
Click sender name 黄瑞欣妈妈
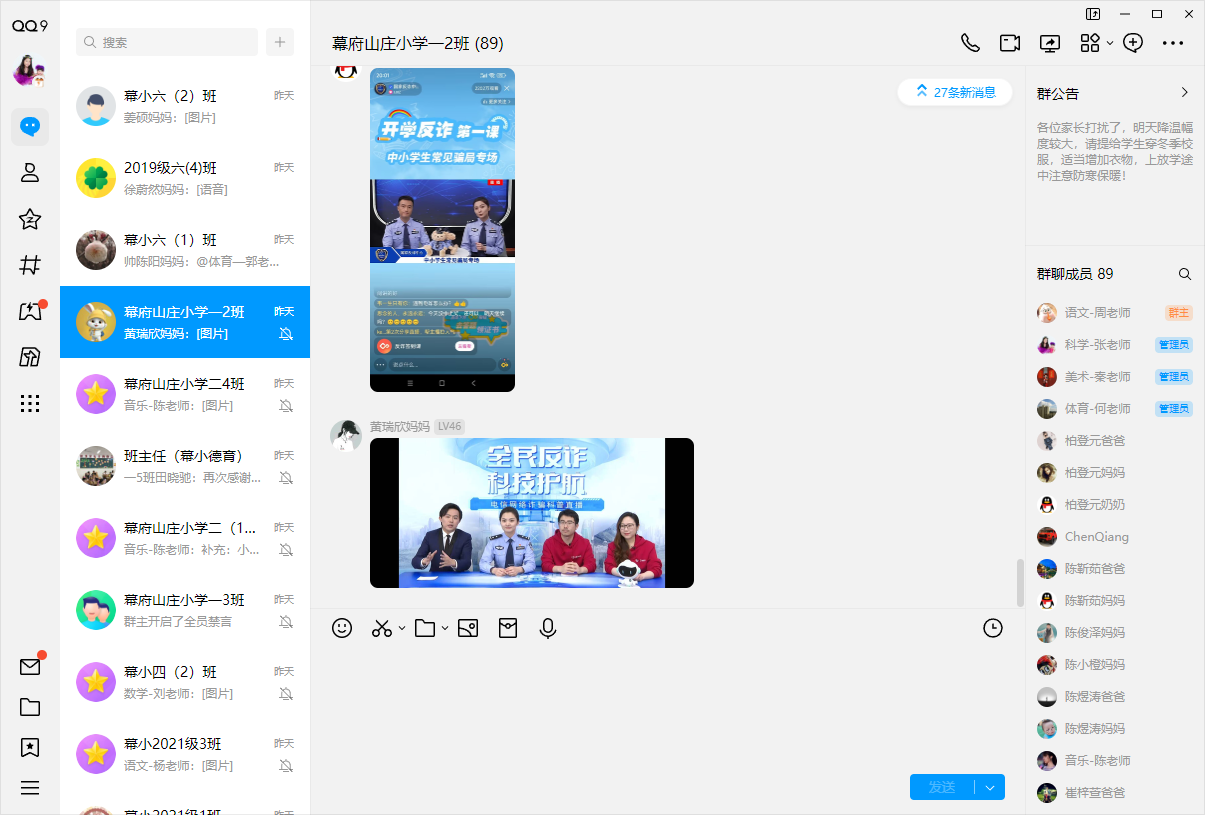(x=400, y=426)
